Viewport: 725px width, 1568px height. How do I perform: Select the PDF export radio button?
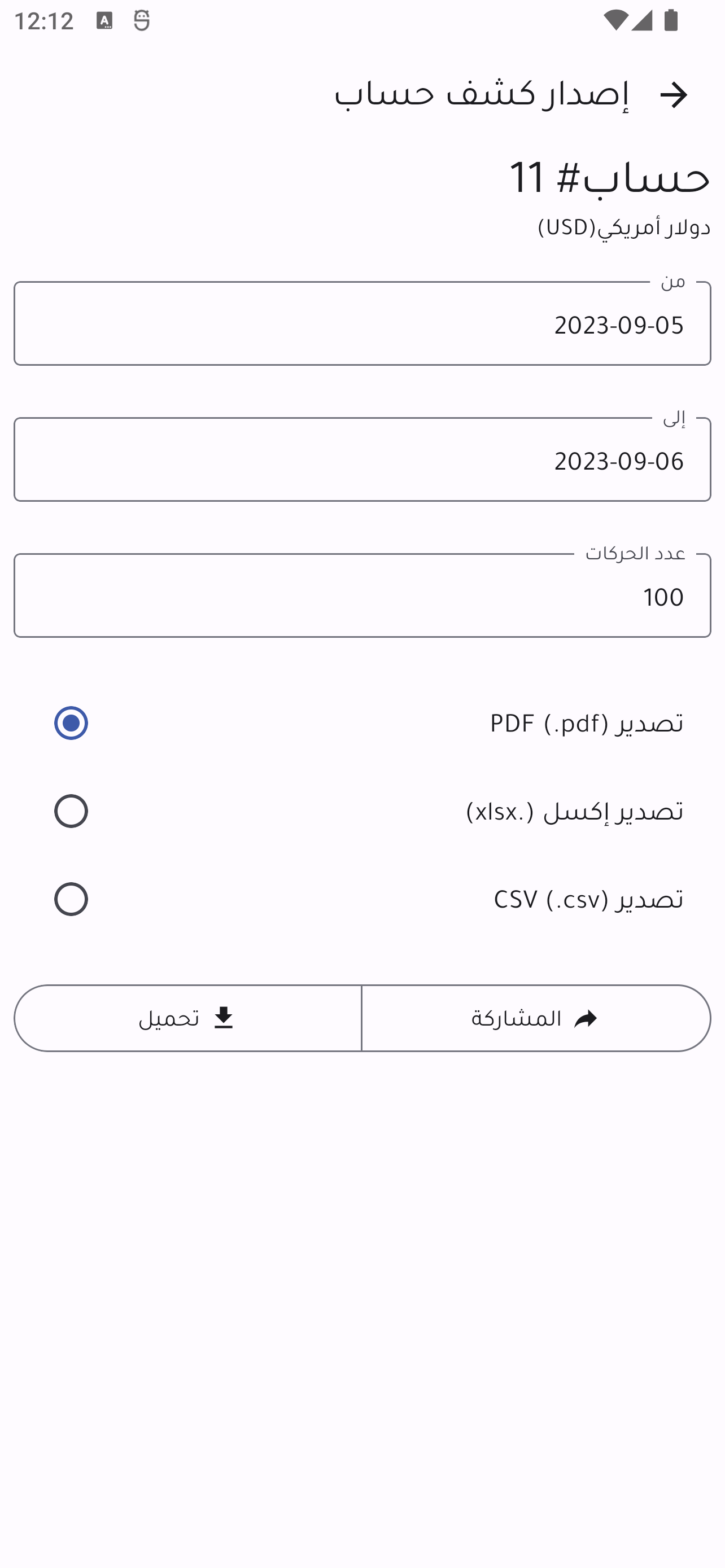[x=71, y=723]
